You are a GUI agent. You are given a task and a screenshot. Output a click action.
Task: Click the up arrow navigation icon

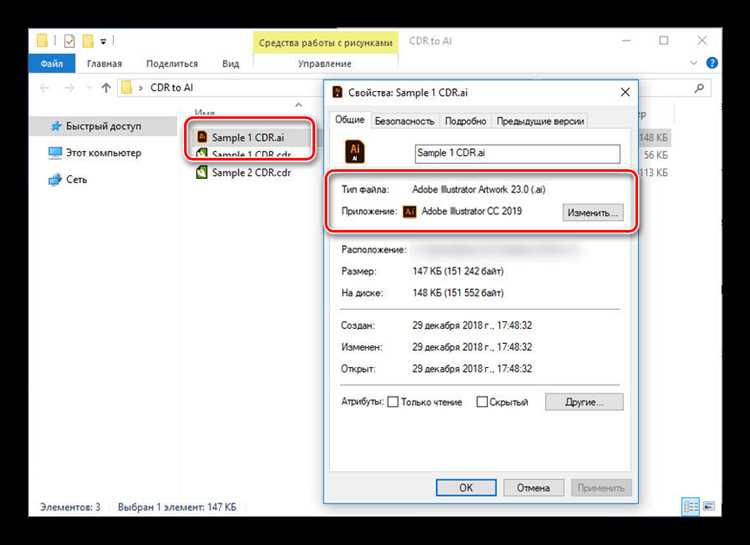(106, 88)
